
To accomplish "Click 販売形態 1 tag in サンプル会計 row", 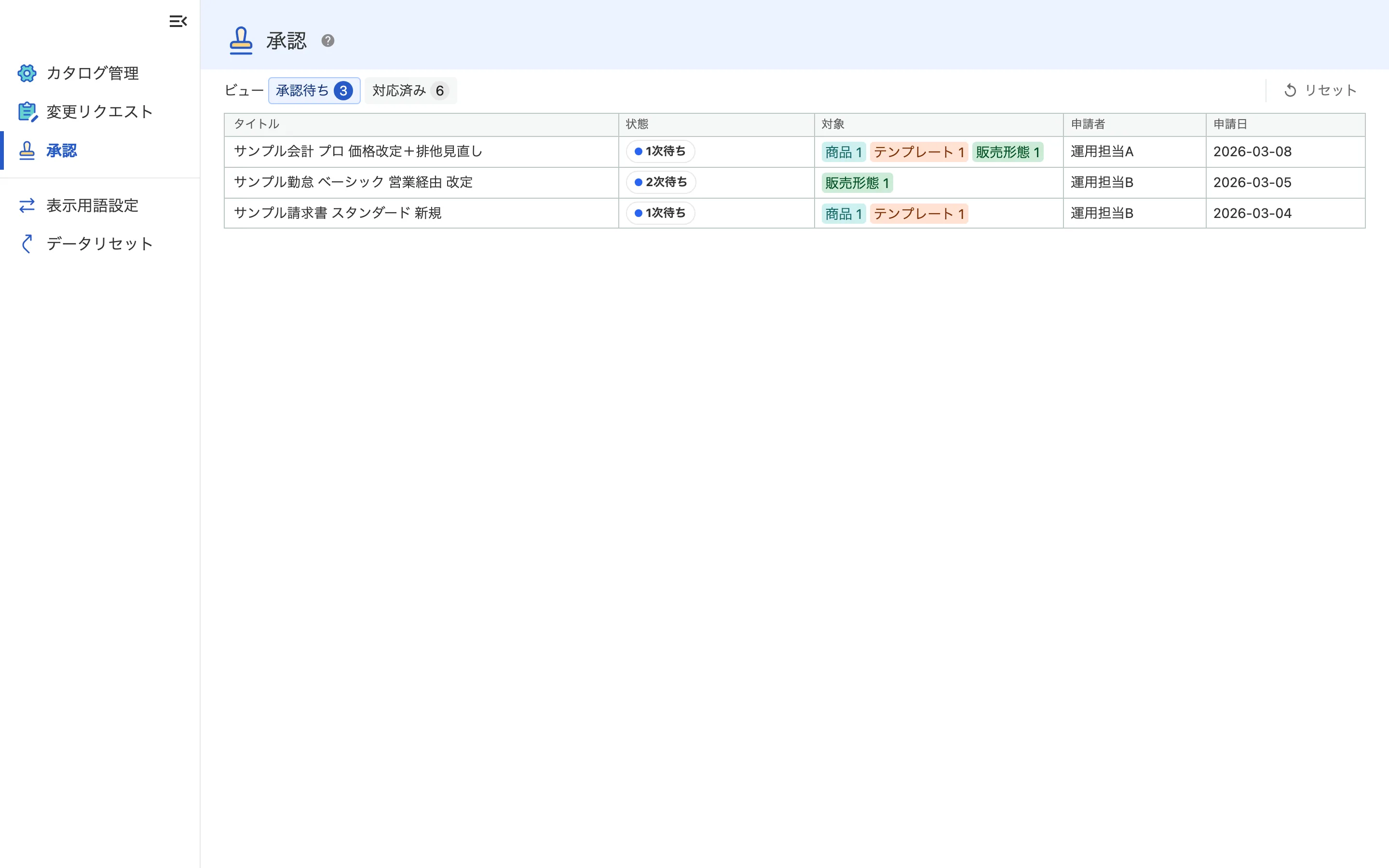I will coord(1008,152).
